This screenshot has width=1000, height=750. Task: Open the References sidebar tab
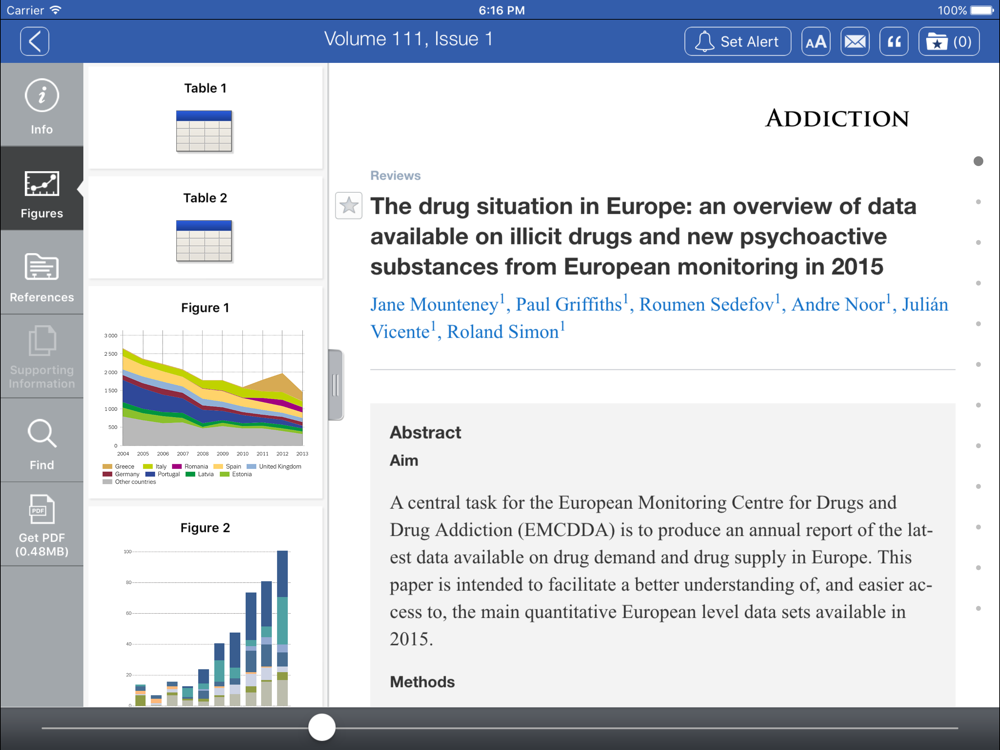pos(41,273)
